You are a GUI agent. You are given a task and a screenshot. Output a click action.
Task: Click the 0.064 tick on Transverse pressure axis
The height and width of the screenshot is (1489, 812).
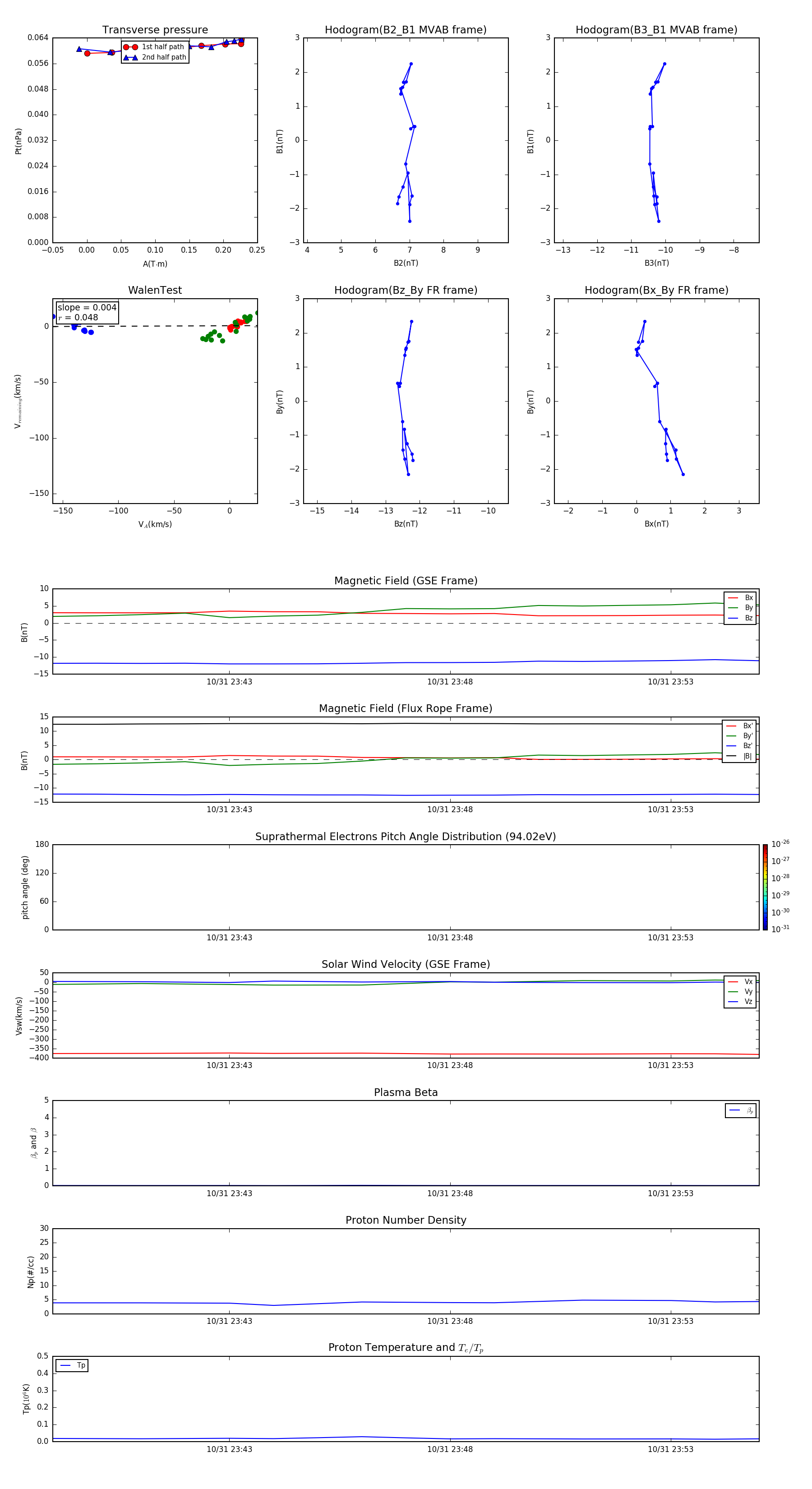click(38, 37)
